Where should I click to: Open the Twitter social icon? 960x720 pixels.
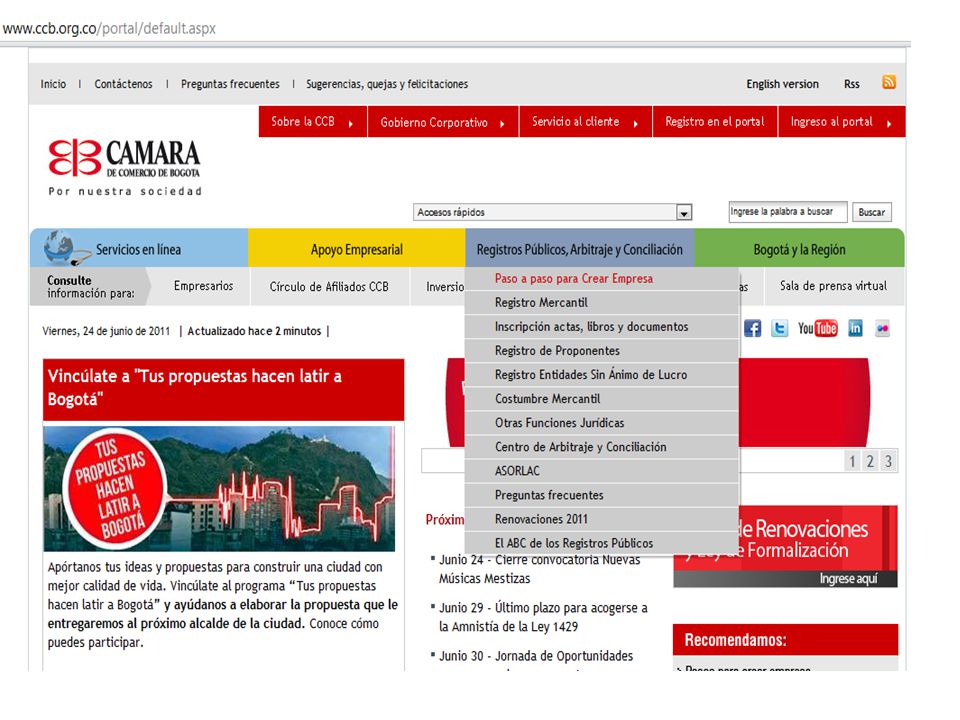coord(779,328)
